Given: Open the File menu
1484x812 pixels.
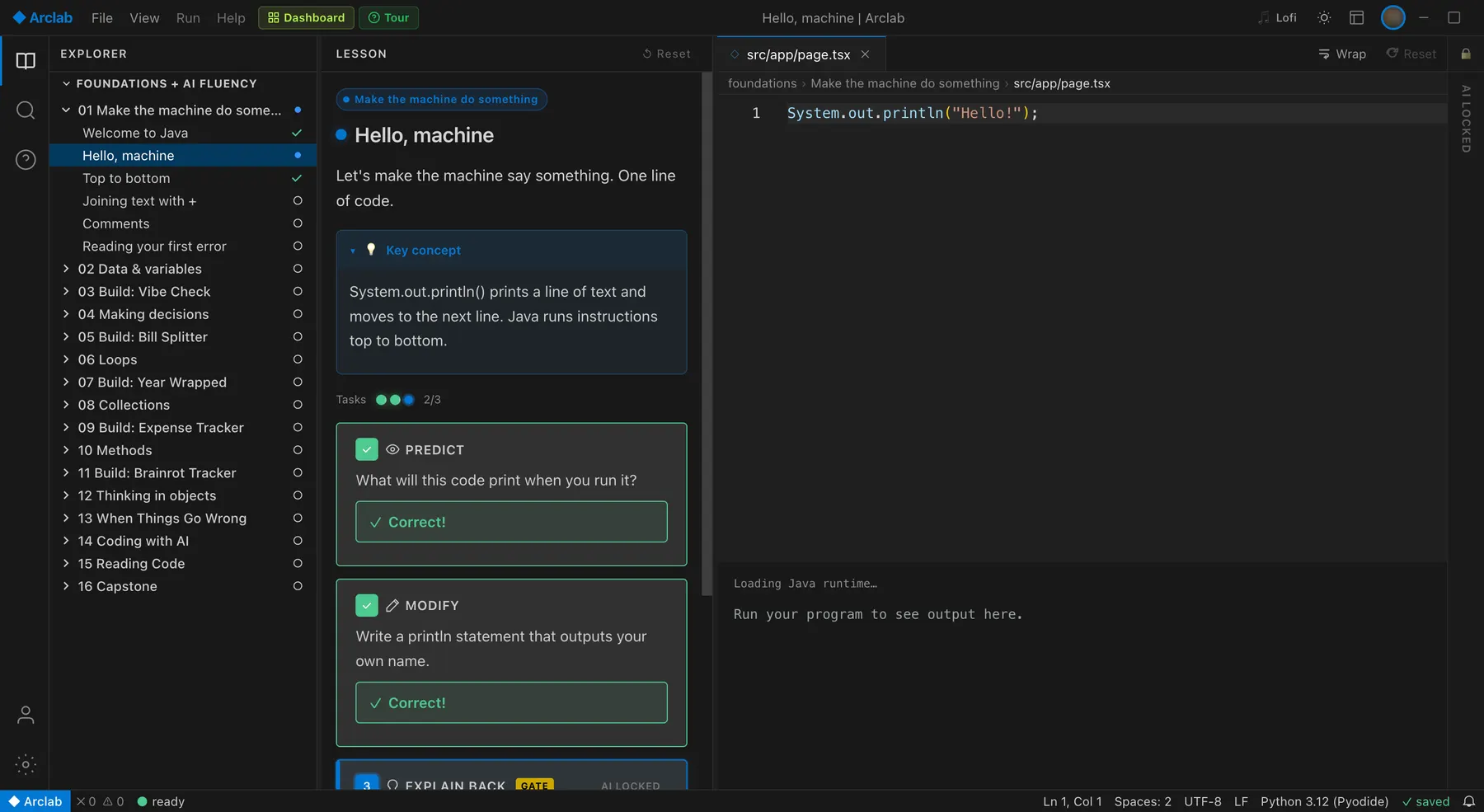Looking at the screenshot, I should 102,18.
